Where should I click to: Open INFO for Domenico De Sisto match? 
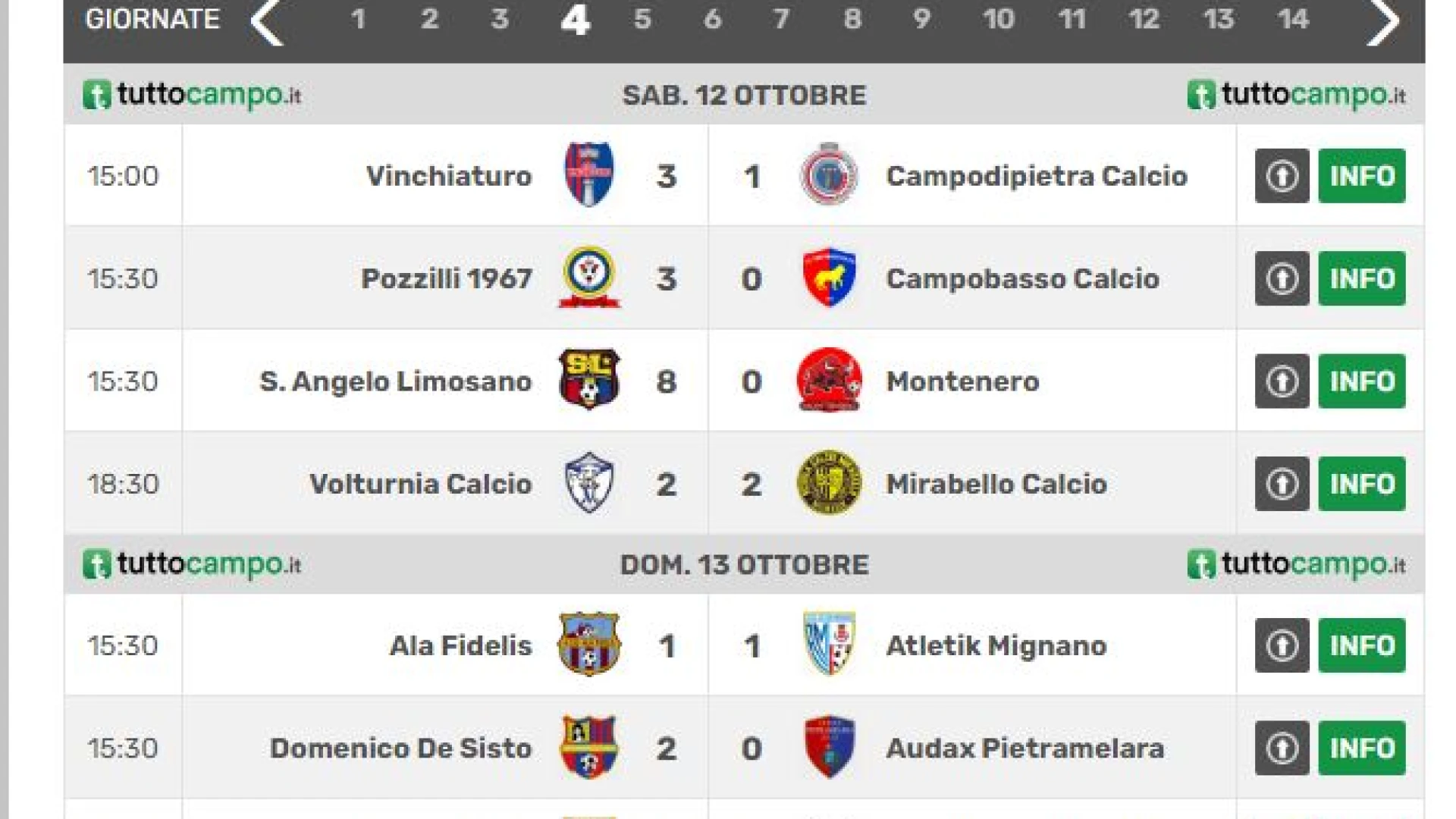pyautogui.click(x=1362, y=748)
